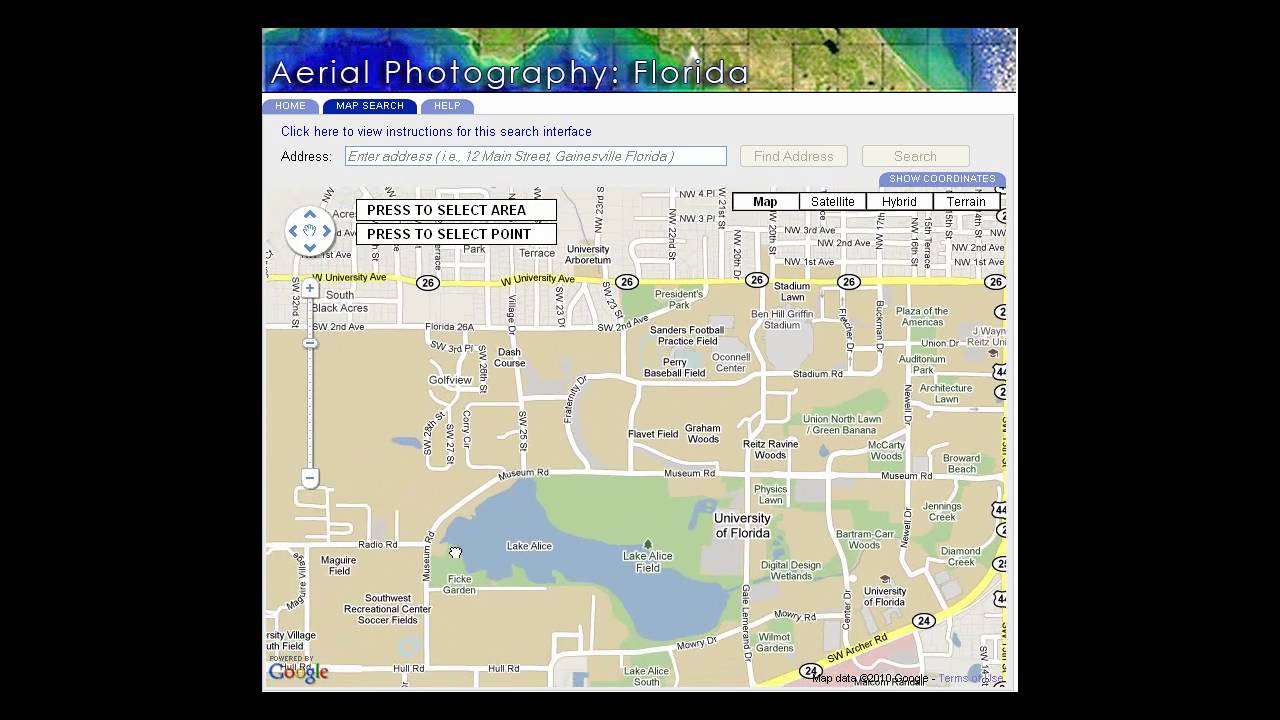This screenshot has width=1280, height=720.
Task: Switch to Satellite view
Action: click(833, 202)
